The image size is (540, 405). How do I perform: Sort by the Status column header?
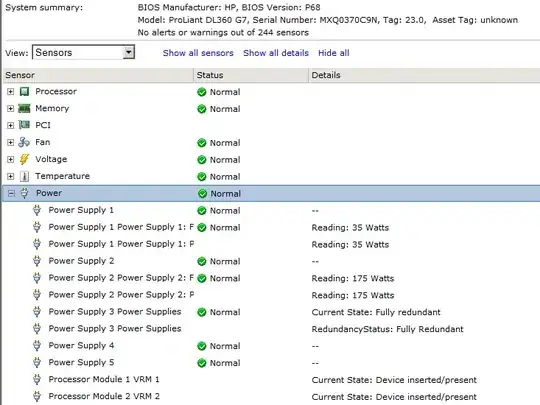pos(251,75)
